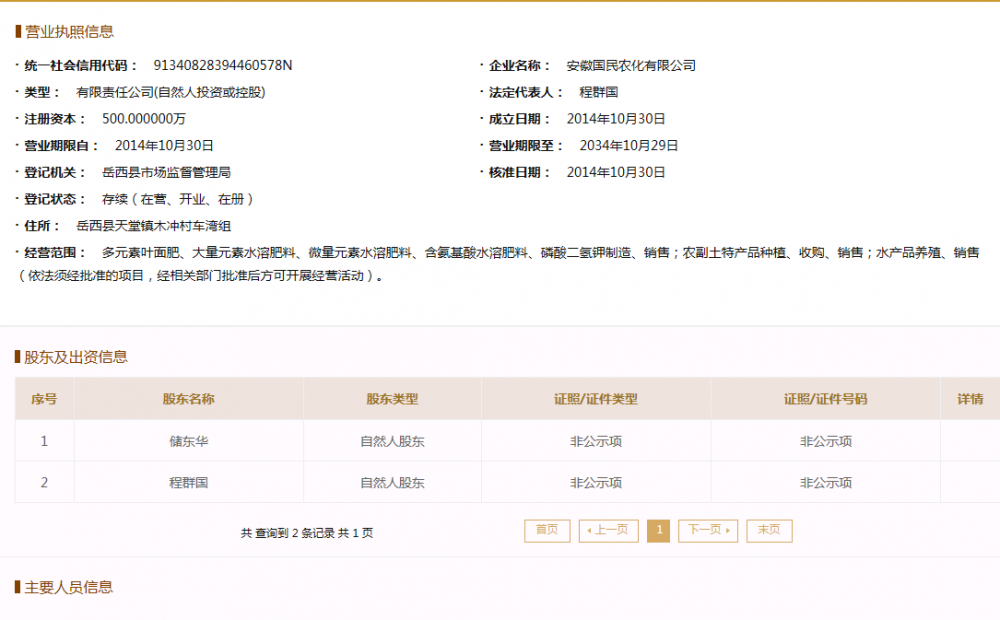Select registration status 存续（在营、开业、在册）
The image size is (1000, 620).
[x=178, y=200]
